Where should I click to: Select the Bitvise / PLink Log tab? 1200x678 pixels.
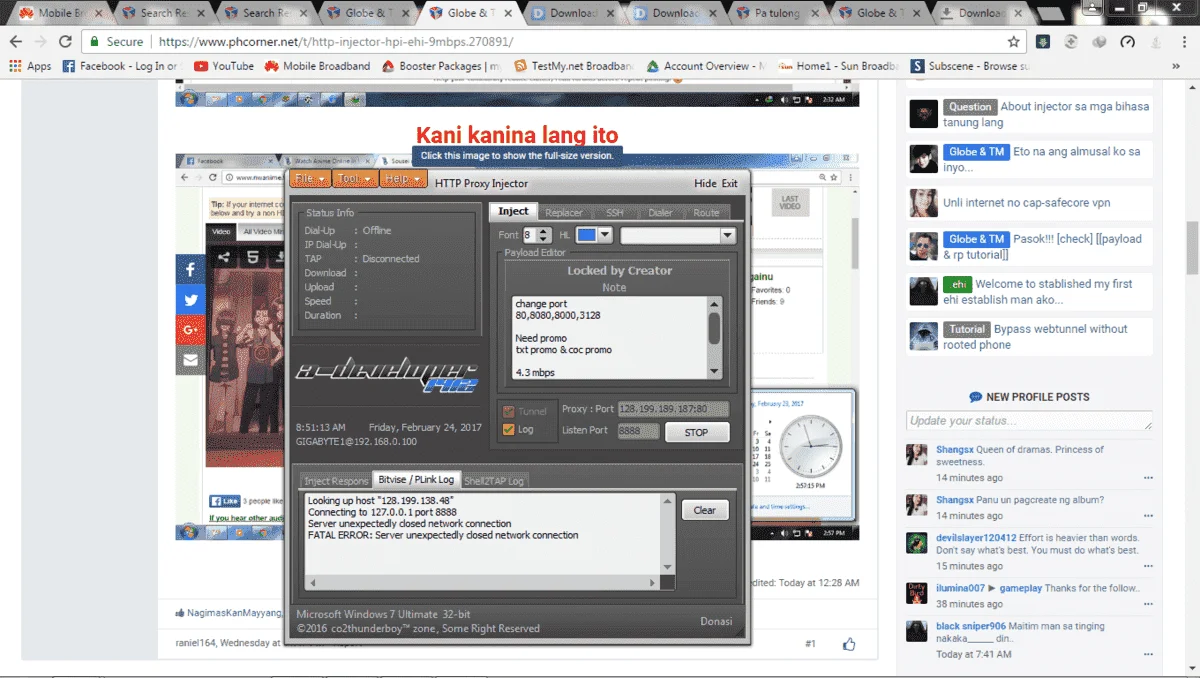(416, 480)
